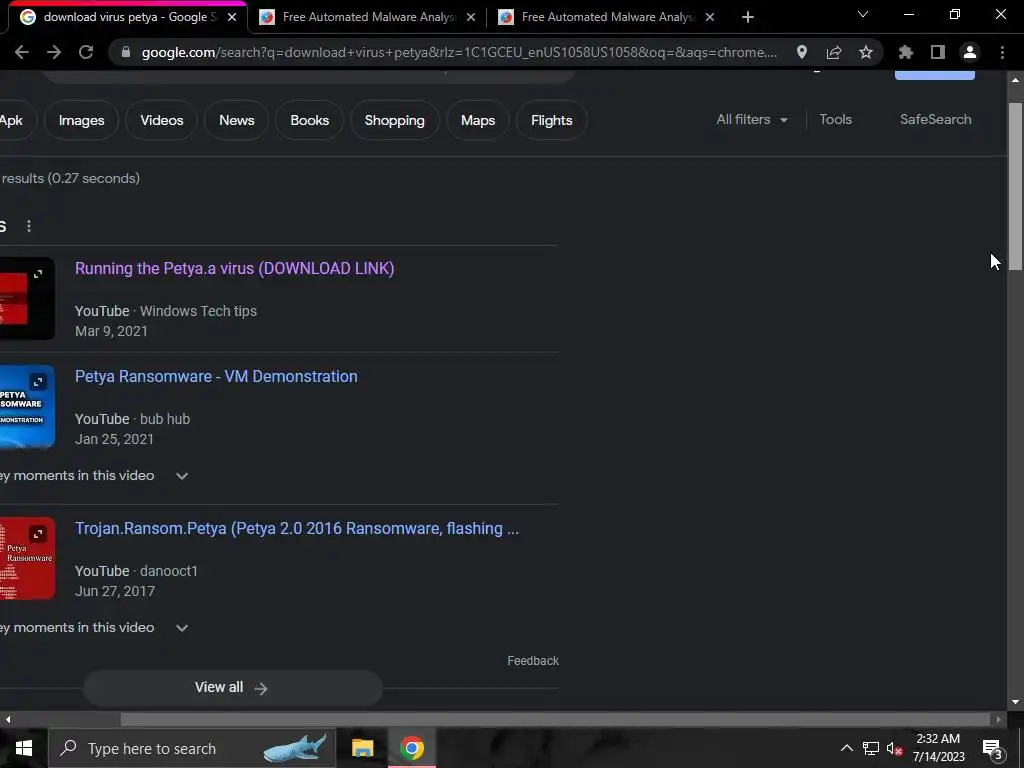Open the Windows Start menu
The image size is (1024, 768).
pyautogui.click(x=24, y=748)
